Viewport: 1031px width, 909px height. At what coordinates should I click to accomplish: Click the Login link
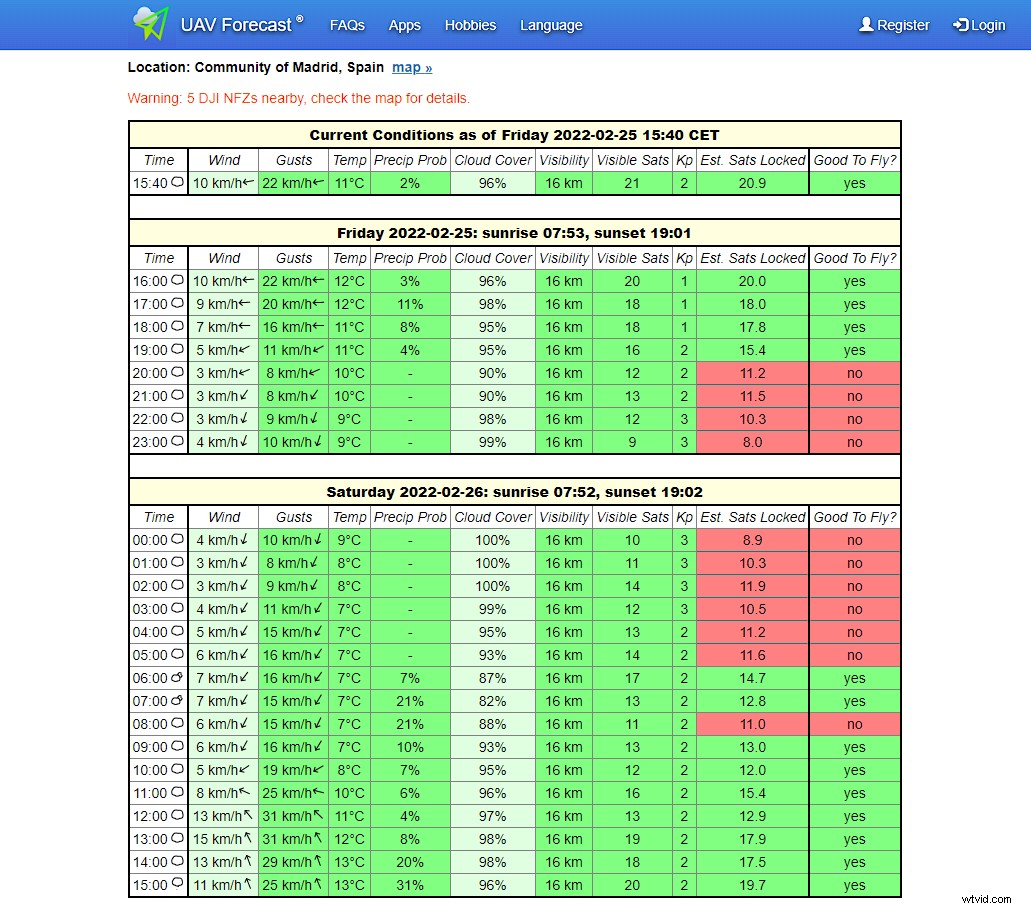[987, 25]
